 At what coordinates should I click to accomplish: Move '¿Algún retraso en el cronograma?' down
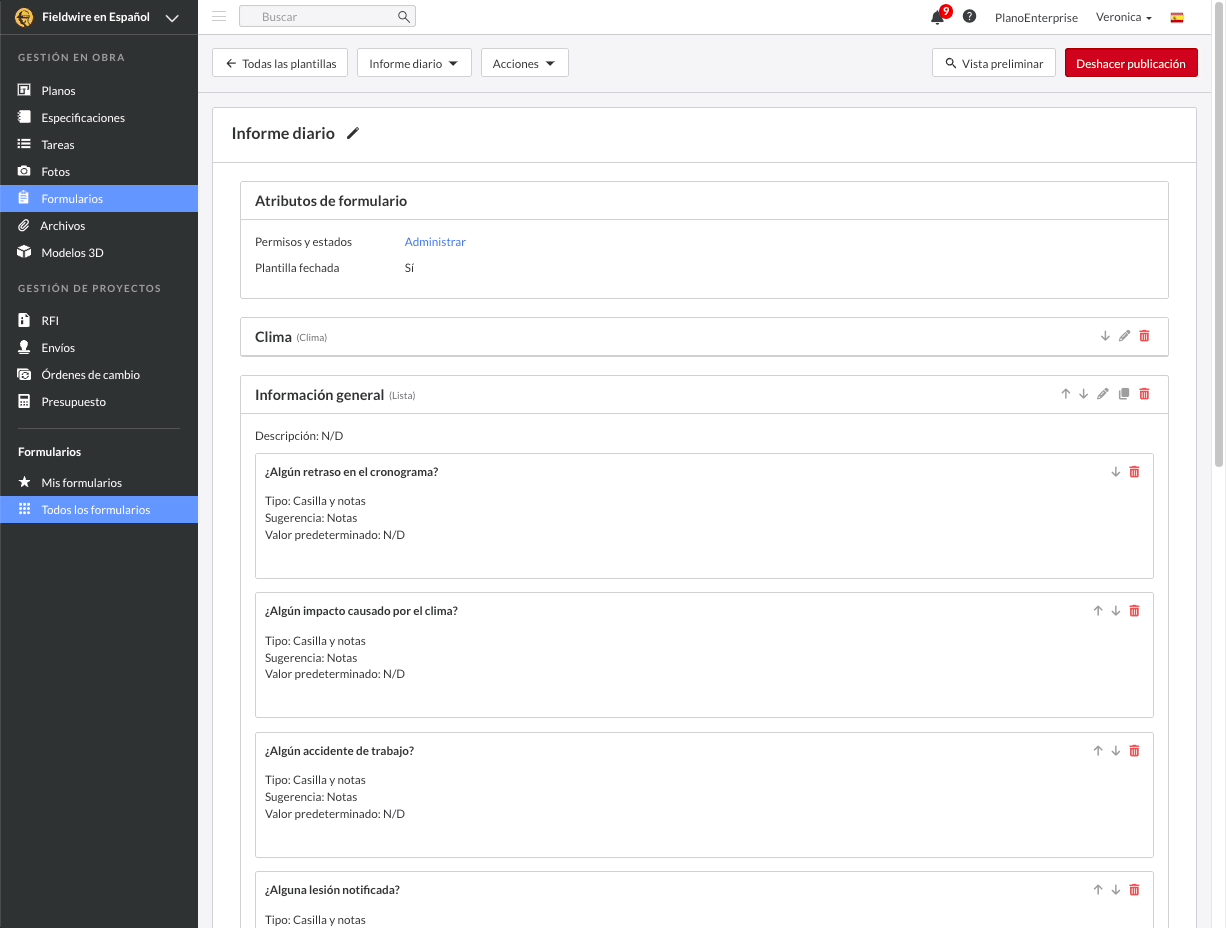click(x=1116, y=472)
